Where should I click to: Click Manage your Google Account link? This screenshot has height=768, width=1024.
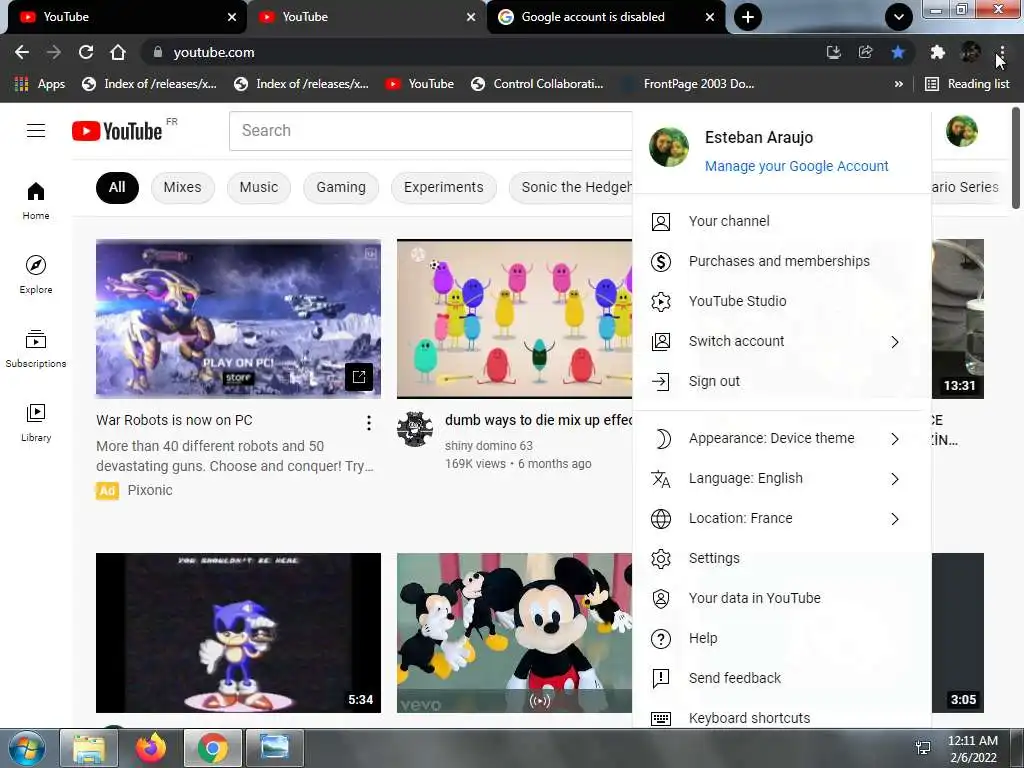click(x=796, y=166)
